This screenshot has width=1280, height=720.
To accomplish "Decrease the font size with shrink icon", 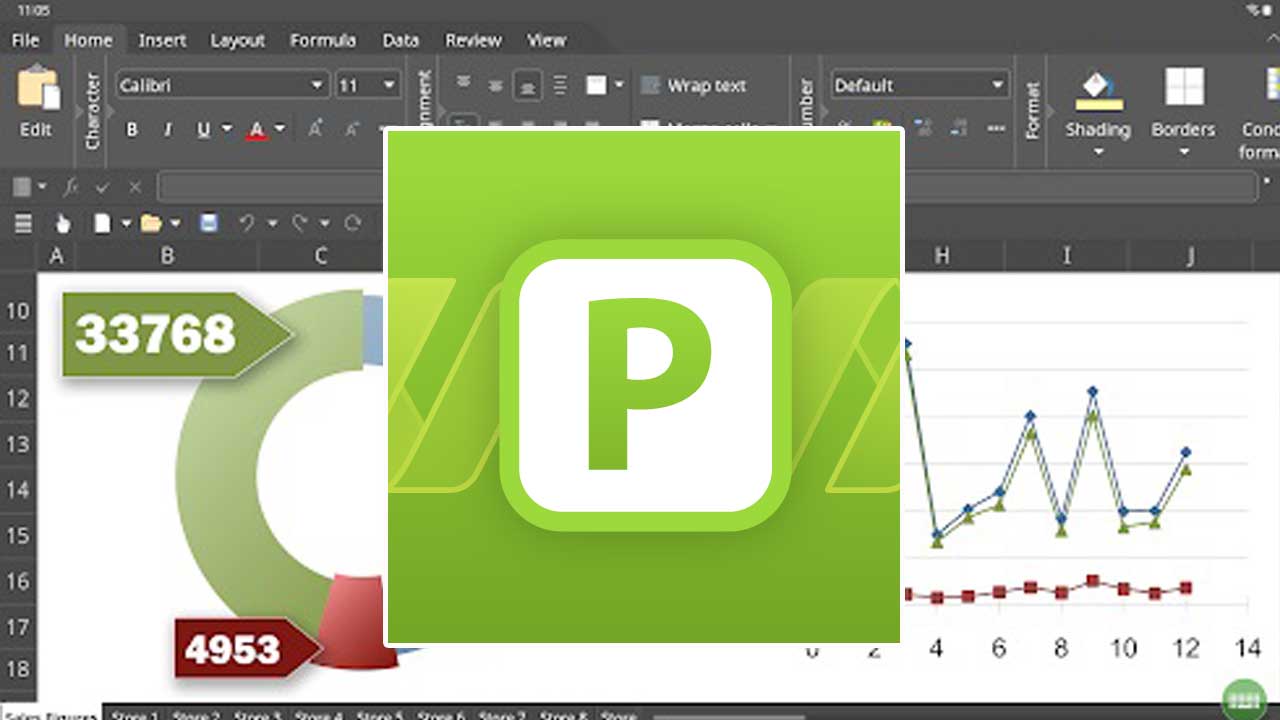I will pyautogui.click(x=352, y=129).
